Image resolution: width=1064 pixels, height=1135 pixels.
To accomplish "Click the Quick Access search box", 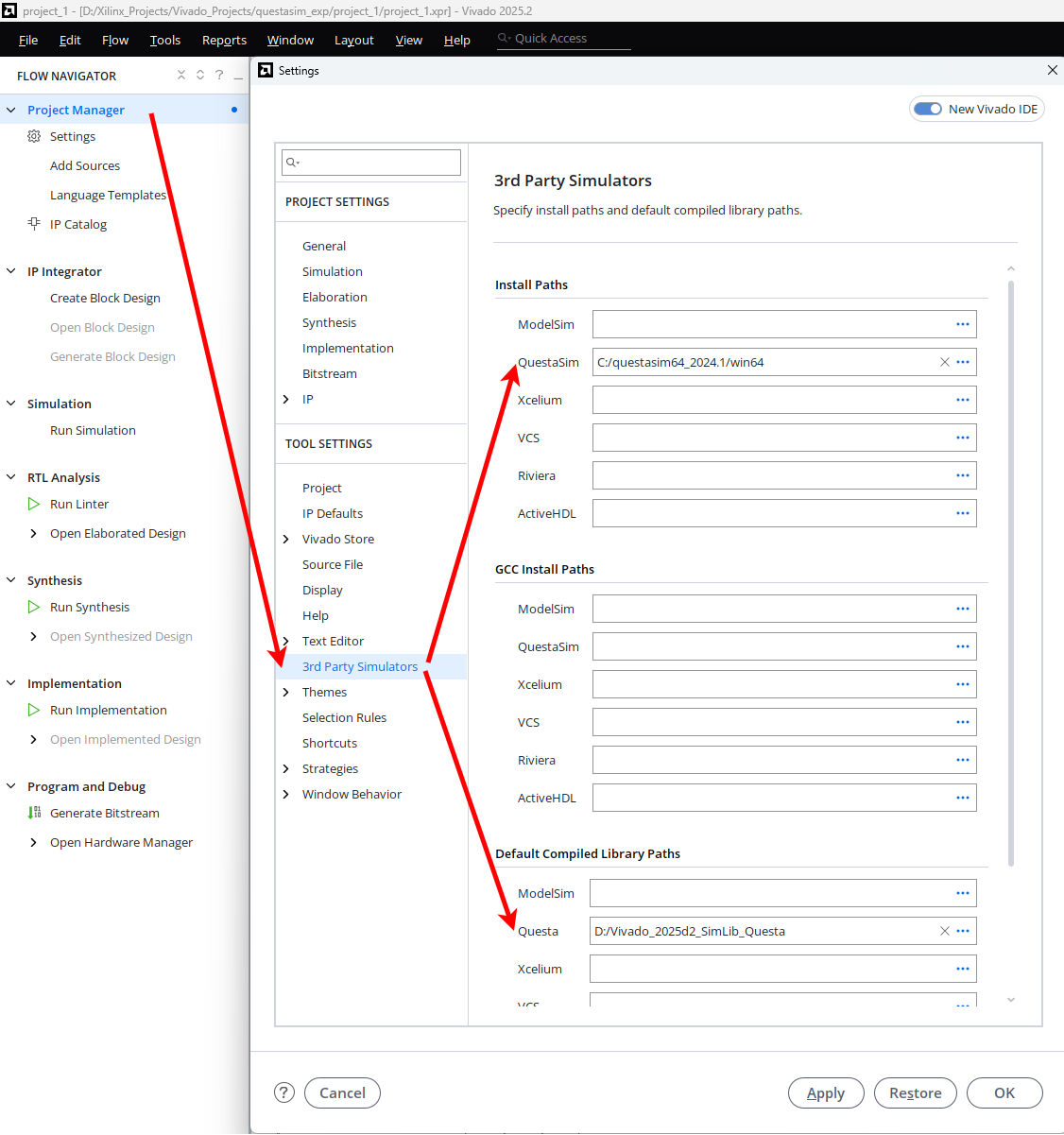I will (x=563, y=39).
